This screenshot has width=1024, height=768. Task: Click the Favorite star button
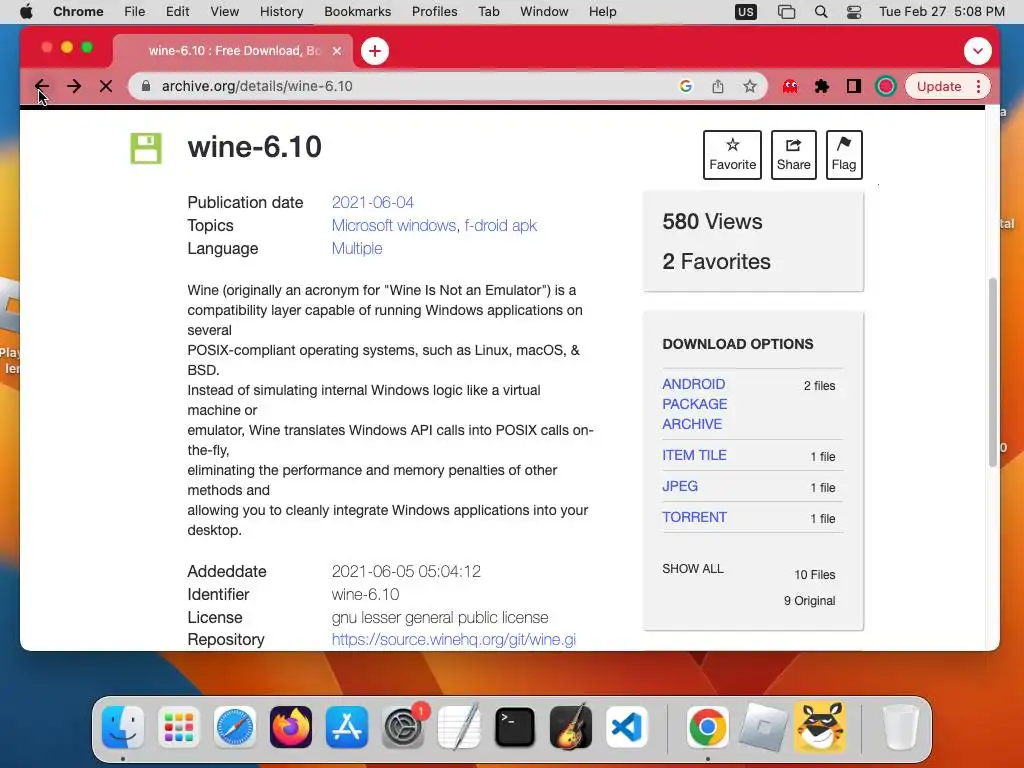coord(732,155)
